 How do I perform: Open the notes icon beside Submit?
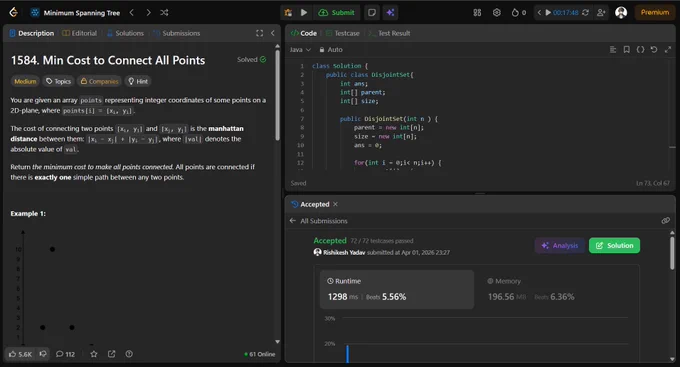tap(372, 13)
